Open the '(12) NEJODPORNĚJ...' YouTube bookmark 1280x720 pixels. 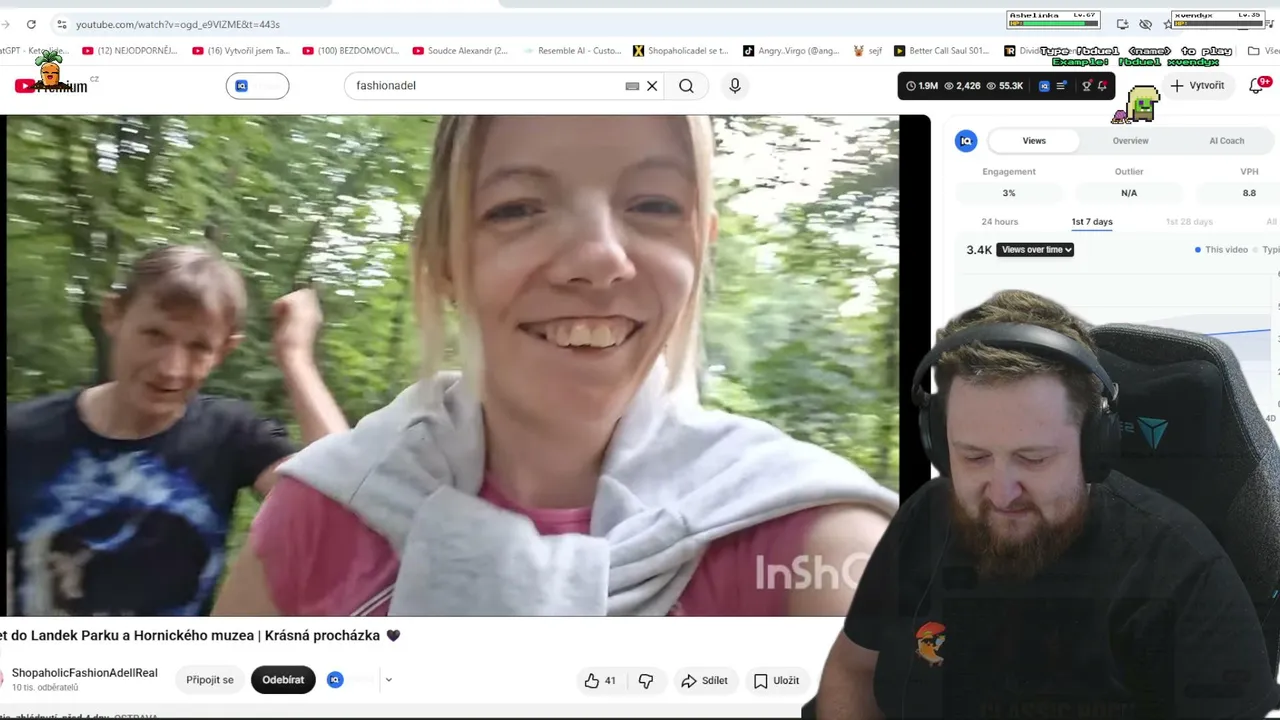pyautogui.click(x=130, y=51)
